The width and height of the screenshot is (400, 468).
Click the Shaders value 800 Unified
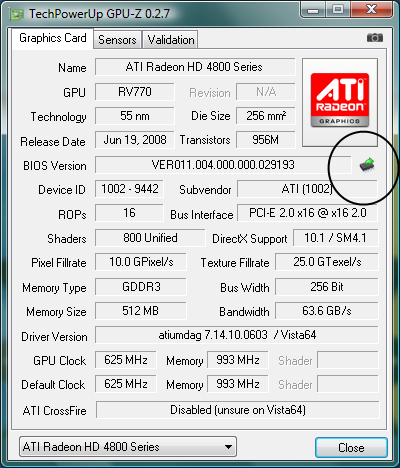click(x=150, y=238)
